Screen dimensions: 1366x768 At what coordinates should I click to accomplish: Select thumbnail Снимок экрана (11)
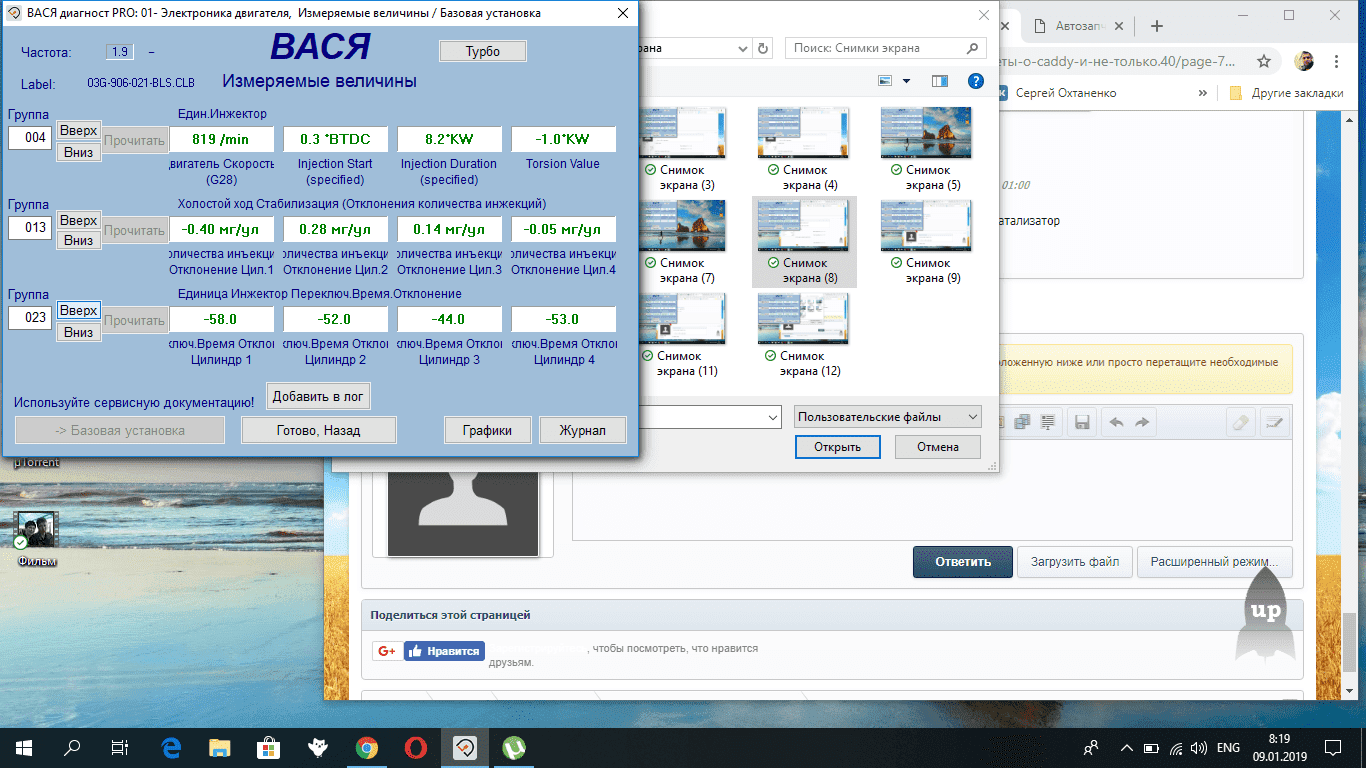(685, 336)
